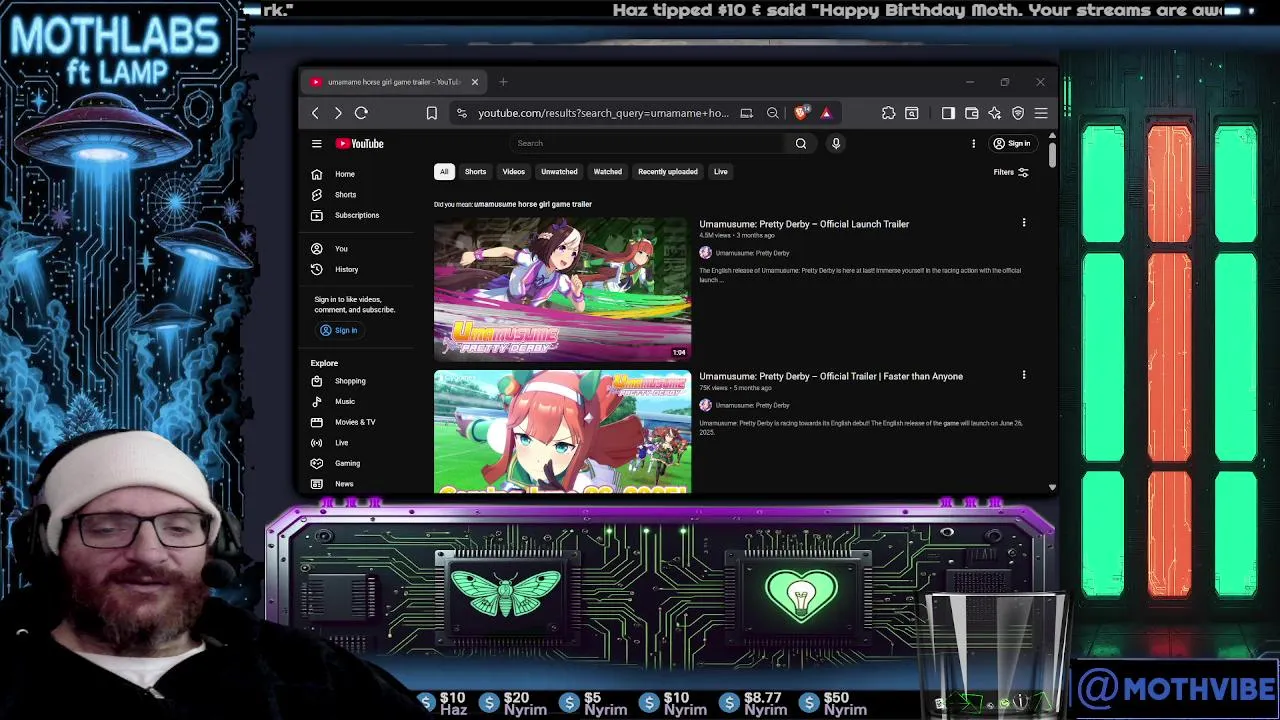Select the Watched filter chip
This screenshot has height=720, width=1280.
point(607,172)
